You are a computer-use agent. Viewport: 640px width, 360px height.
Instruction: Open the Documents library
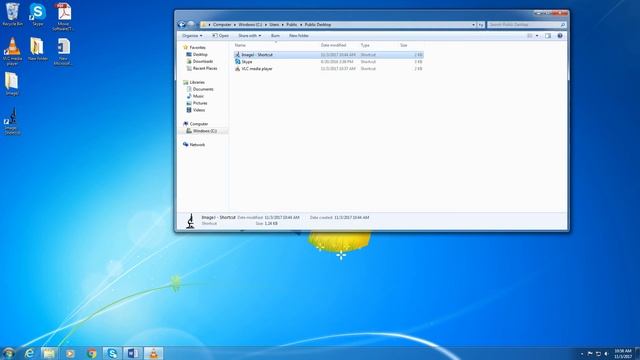click(202, 89)
